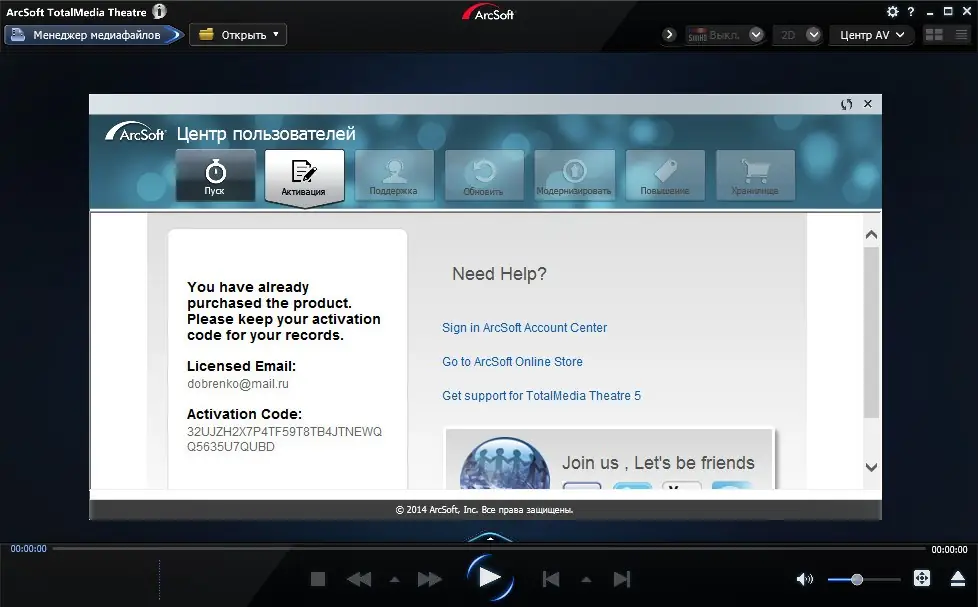The height and width of the screenshot is (607, 978).
Task: Click the total time 00:00:00 on right
Action: click(949, 550)
